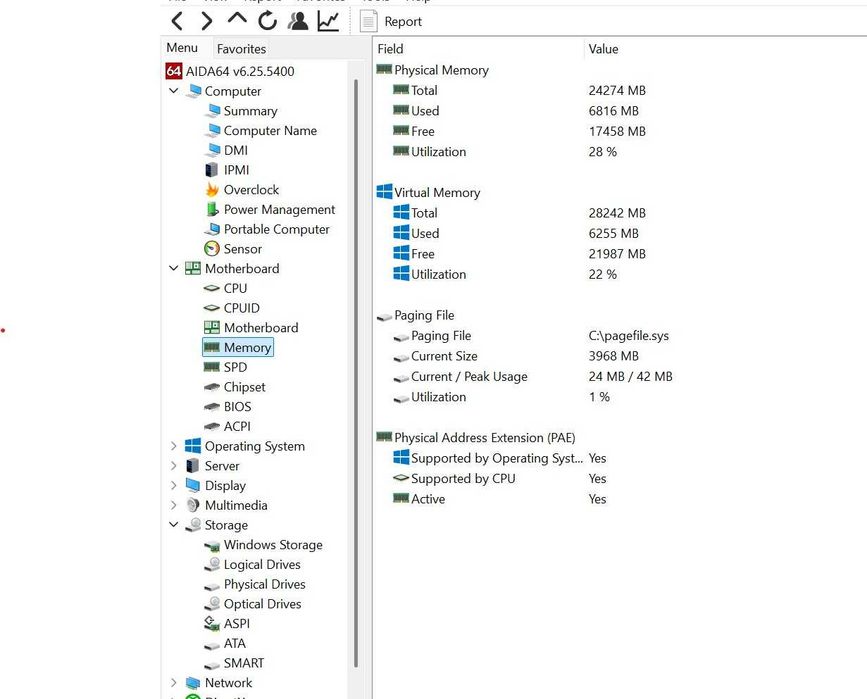Click the Windows Storage icon
The image size is (867, 699).
pyautogui.click(x=212, y=546)
